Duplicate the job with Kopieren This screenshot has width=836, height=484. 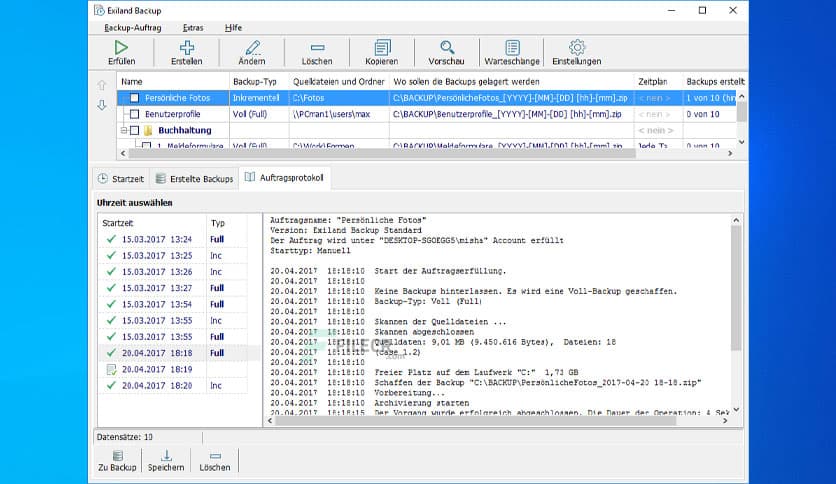pyautogui.click(x=382, y=53)
